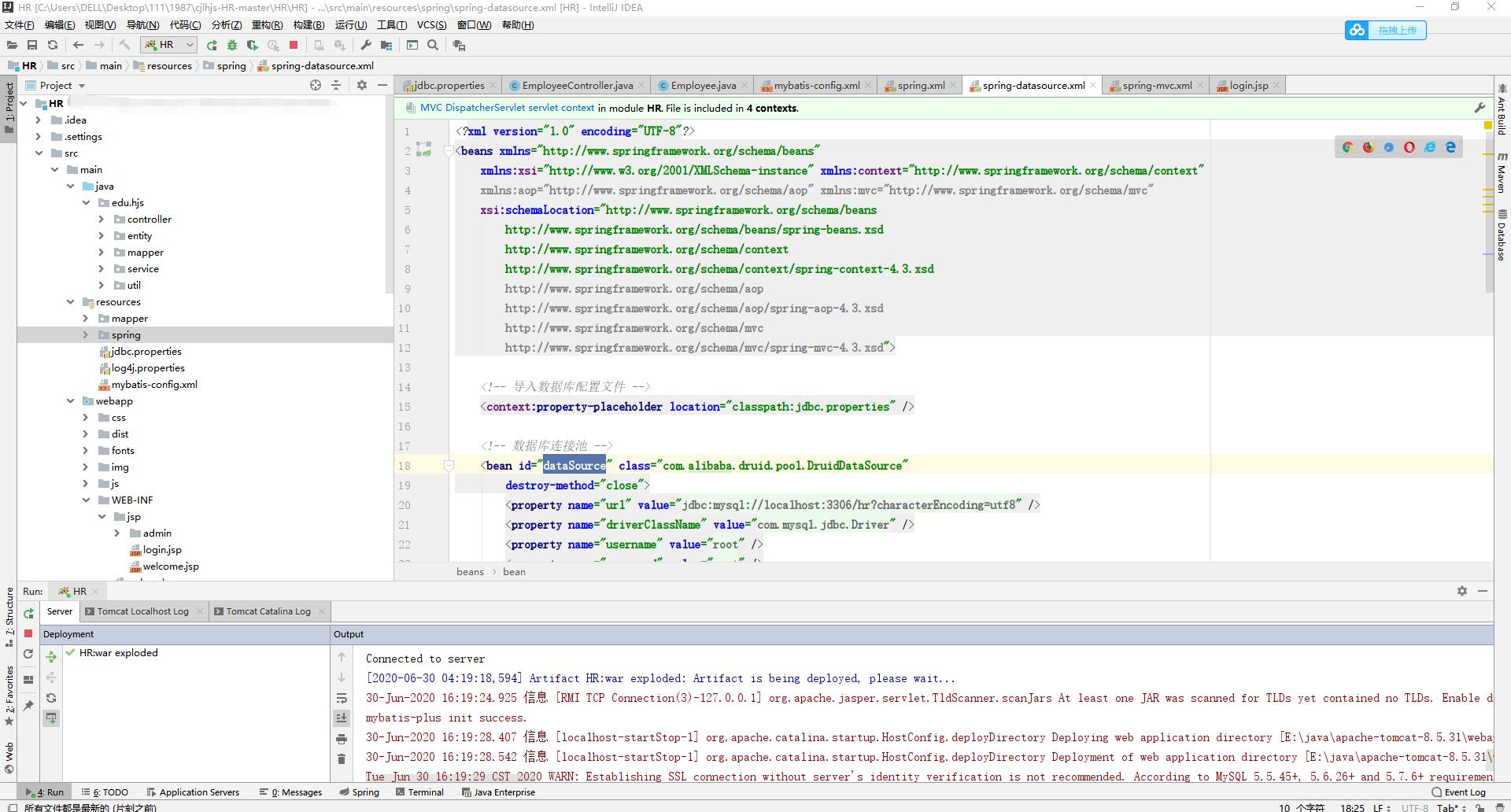
Task: Toggle soft-wrap in the Run console
Action: (x=342, y=698)
